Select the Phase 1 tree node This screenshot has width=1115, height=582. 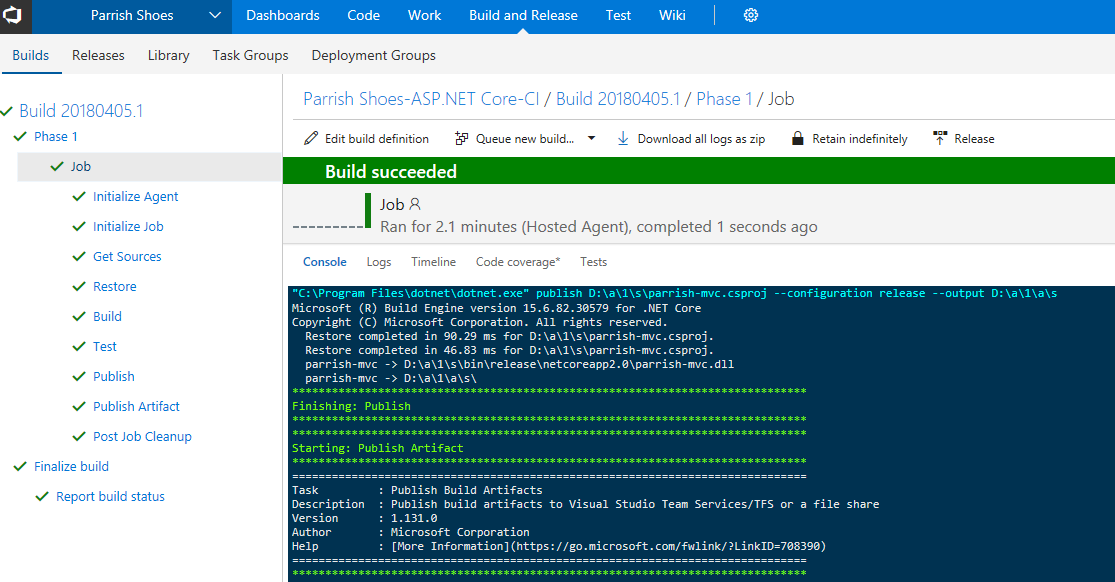(56, 137)
